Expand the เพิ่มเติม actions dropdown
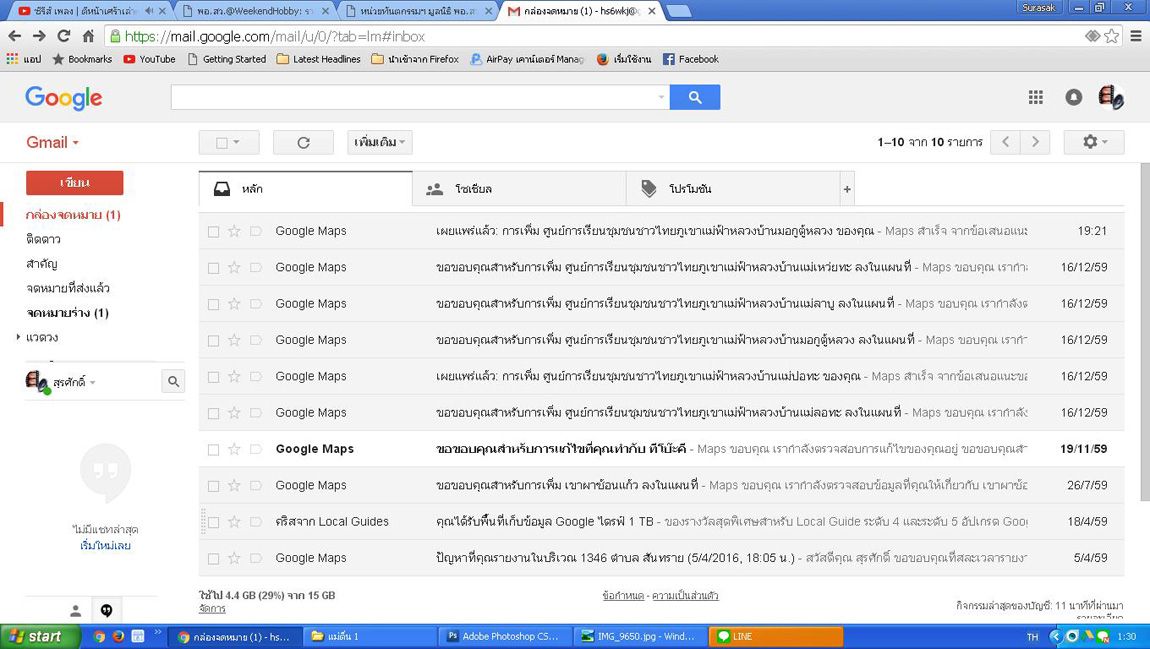The width and height of the screenshot is (1150, 649). pyautogui.click(x=380, y=143)
